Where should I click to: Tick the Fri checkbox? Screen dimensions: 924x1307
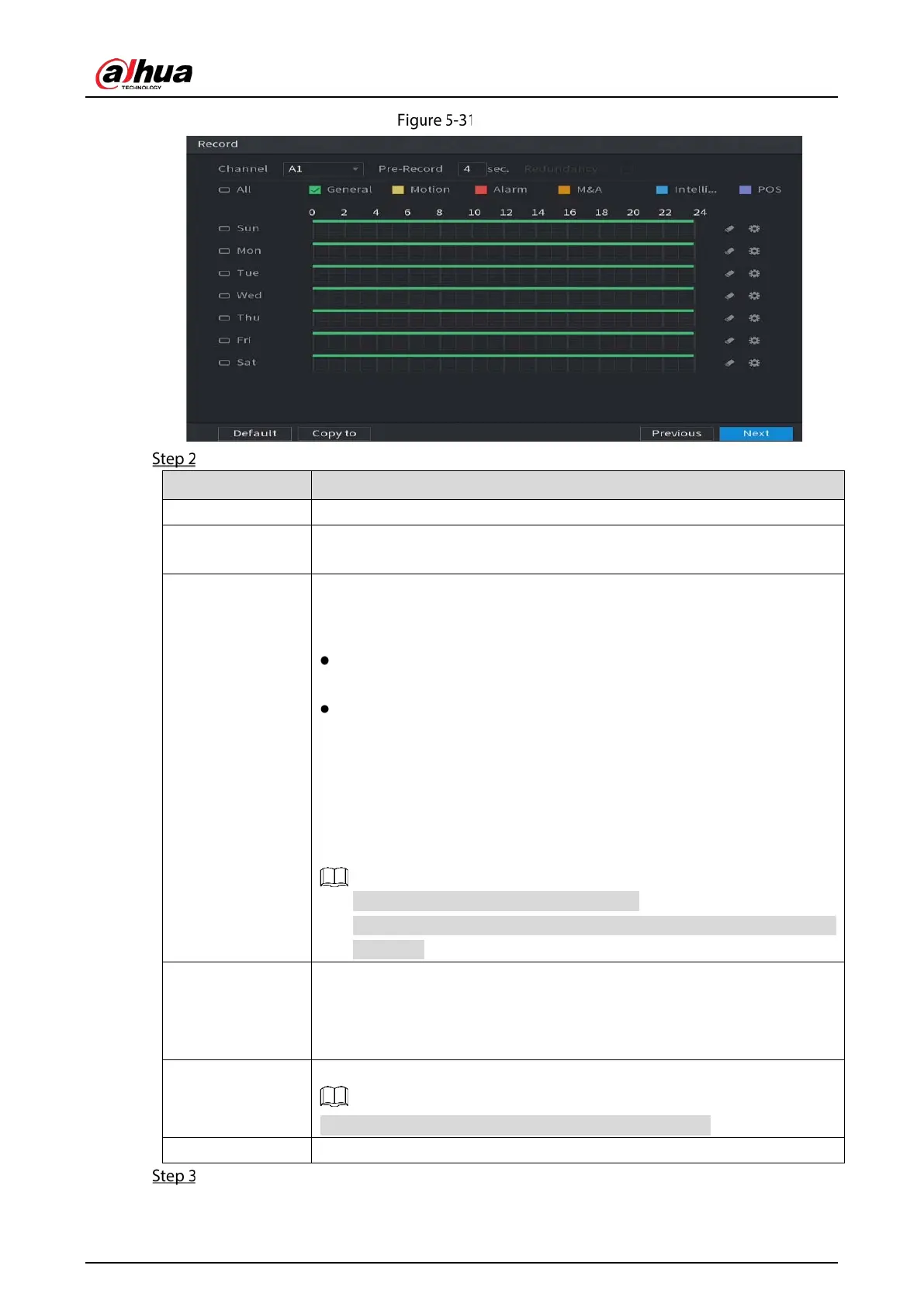(x=224, y=341)
